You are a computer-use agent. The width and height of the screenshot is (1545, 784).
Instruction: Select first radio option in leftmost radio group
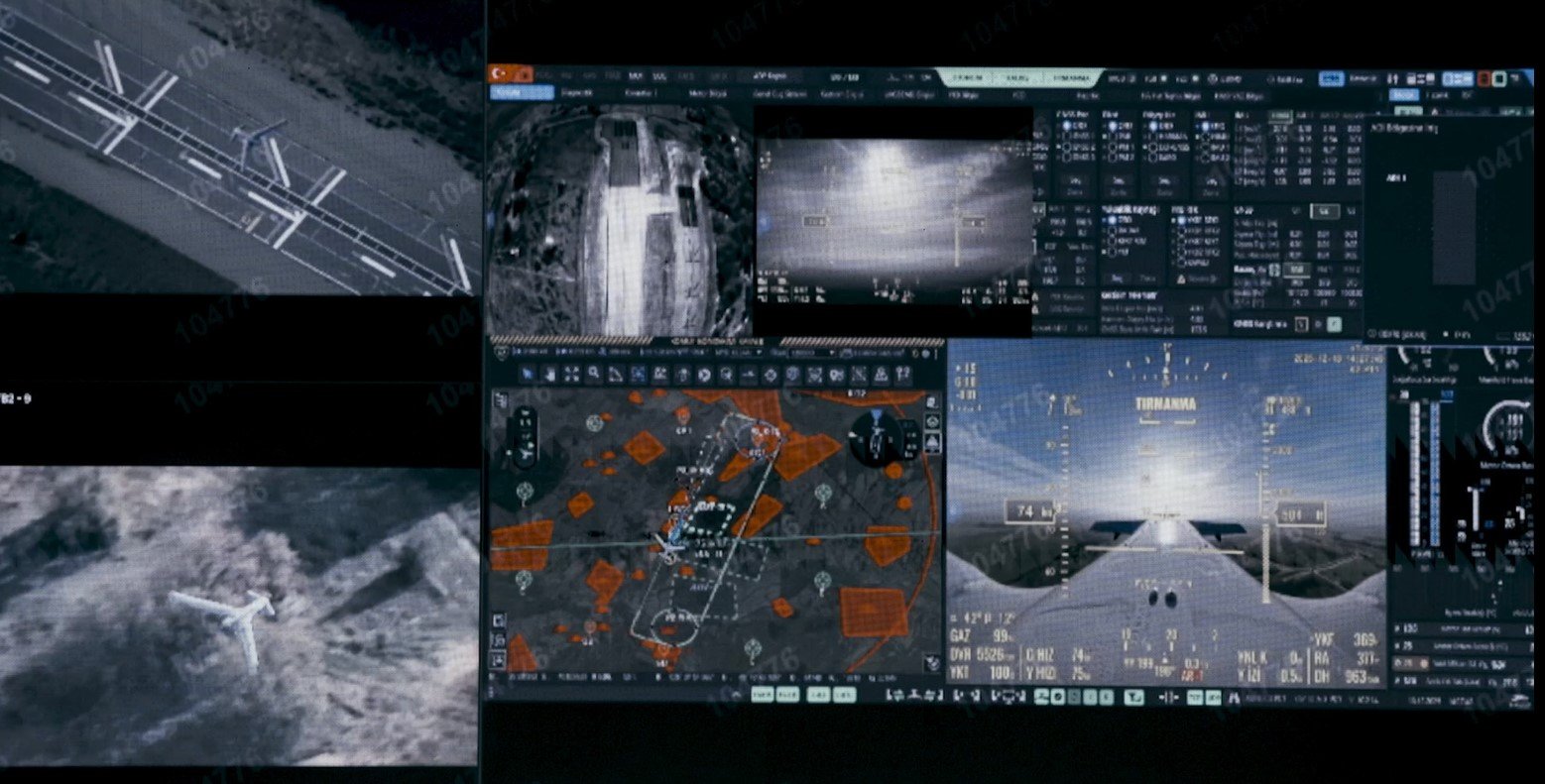pyautogui.click(x=1066, y=127)
